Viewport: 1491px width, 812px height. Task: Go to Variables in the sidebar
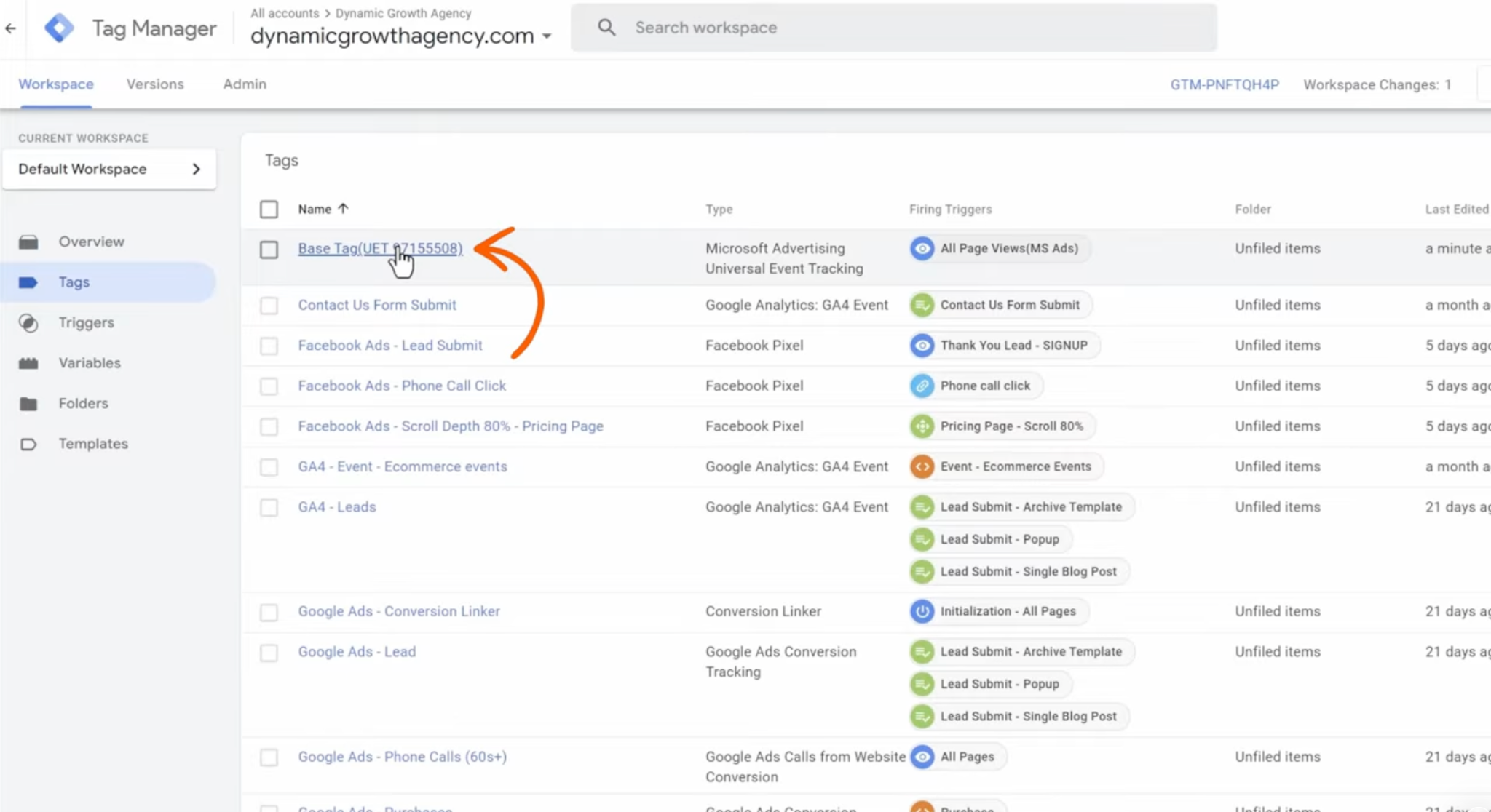pos(90,363)
